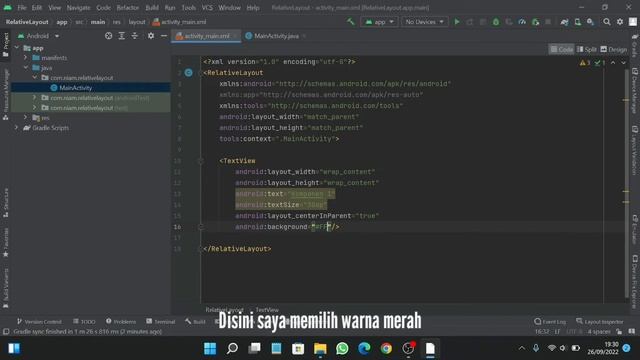
Task: Run the app with green play button
Action: click(x=457, y=22)
